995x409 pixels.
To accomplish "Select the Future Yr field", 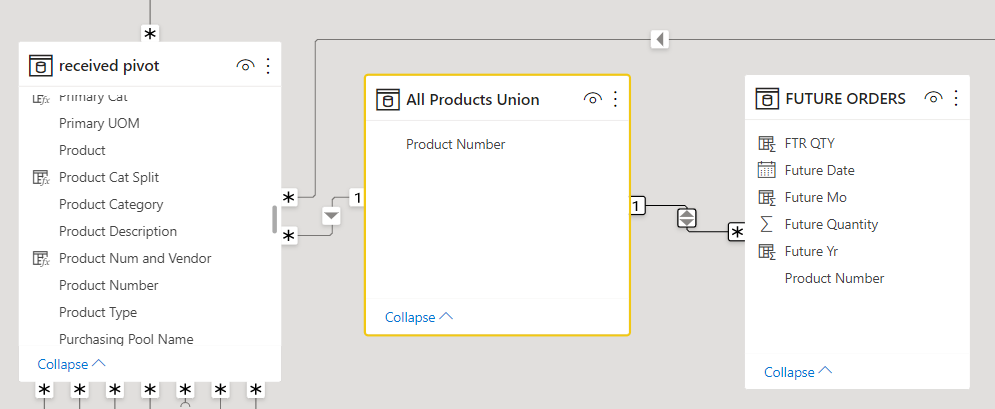I will [811, 251].
